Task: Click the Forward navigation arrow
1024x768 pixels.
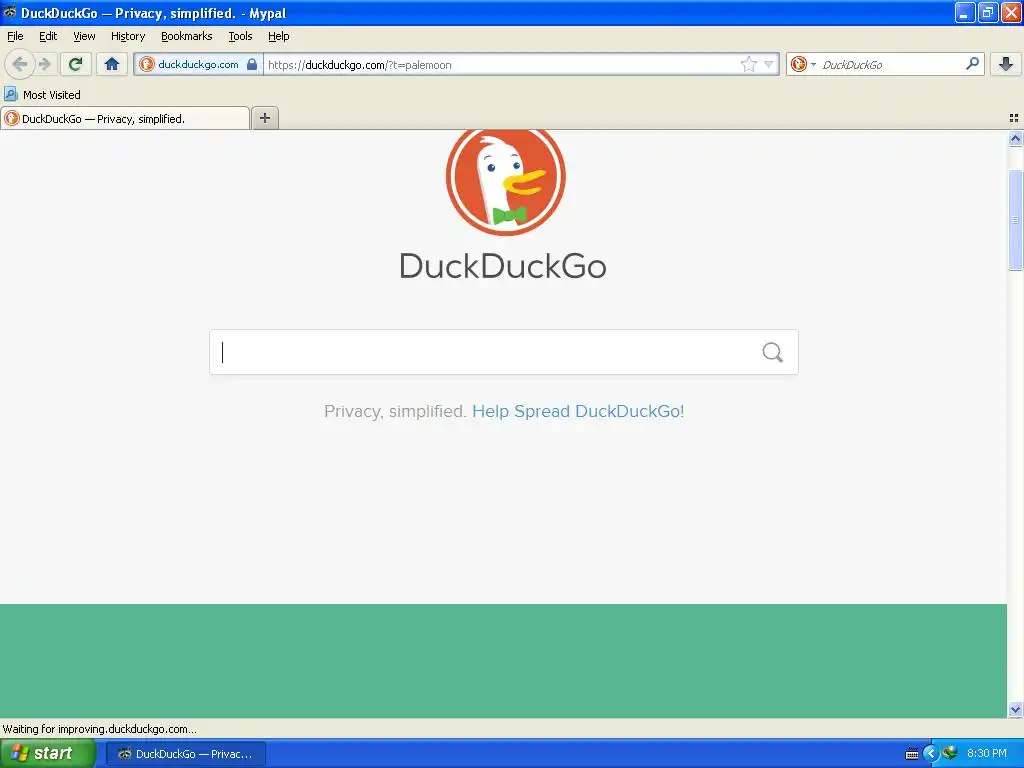Action: click(x=44, y=64)
